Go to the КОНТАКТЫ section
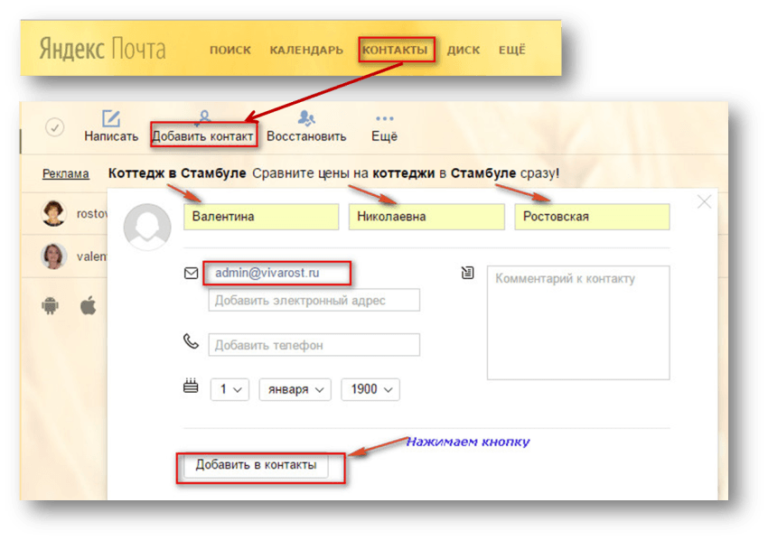 [395, 50]
